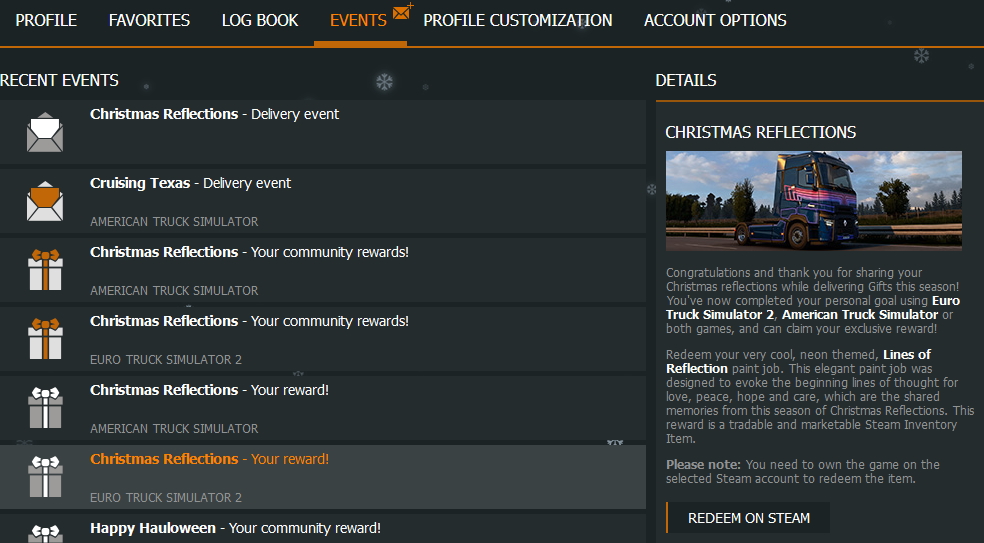The height and width of the screenshot is (543, 984).
Task: Click the 'Lines of Reflection' bold text
Action: pyautogui.click(x=798, y=362)
